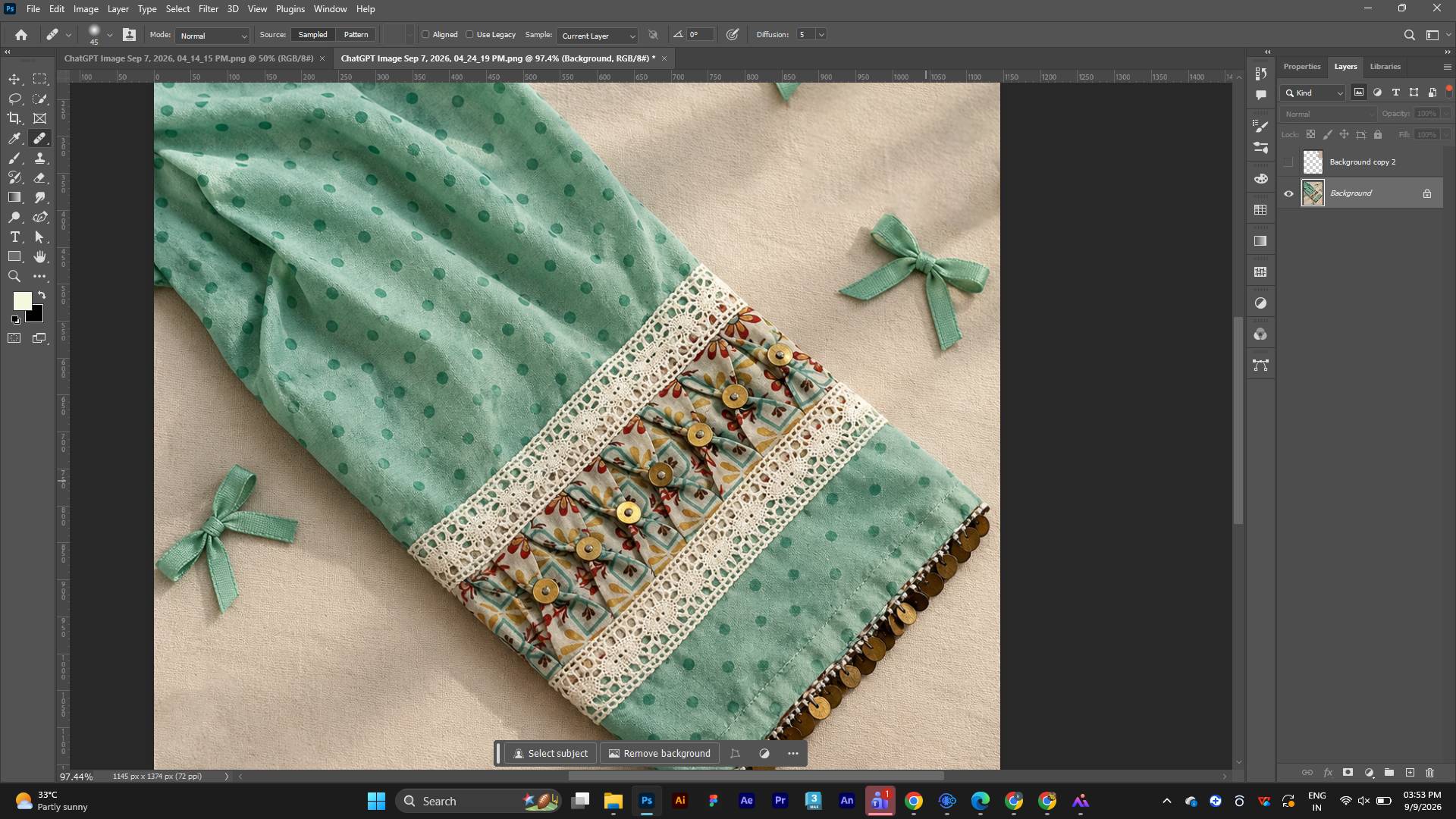This screenshot has height=819, width=1456.
Task: Enable the Aligned checkbox
Action: [425, 35]
